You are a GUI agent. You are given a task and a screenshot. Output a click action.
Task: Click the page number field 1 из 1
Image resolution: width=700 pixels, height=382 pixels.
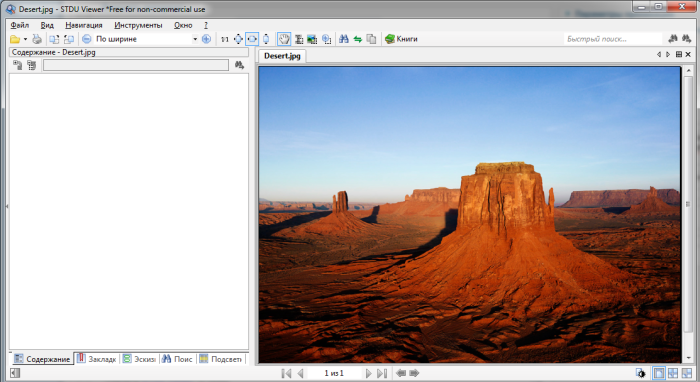(x=334, y=373)
